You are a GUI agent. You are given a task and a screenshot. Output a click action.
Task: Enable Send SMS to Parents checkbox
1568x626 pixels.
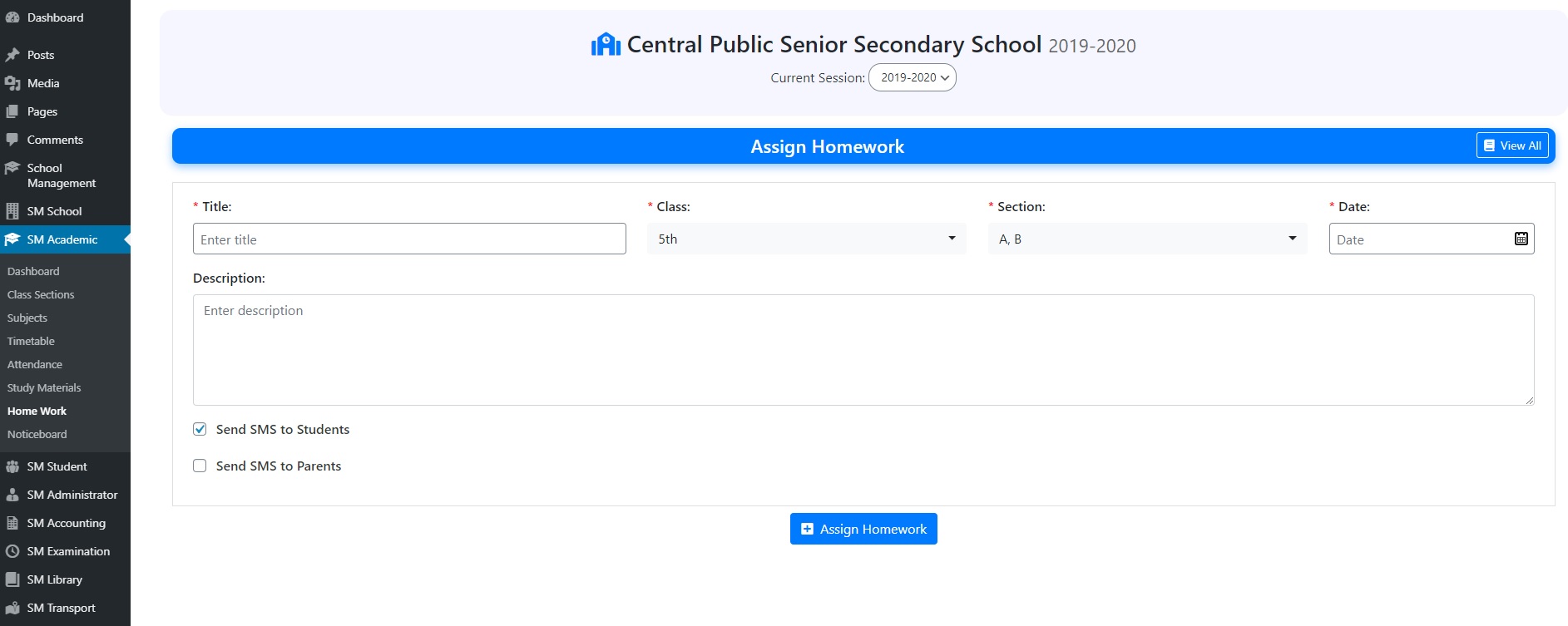(x=200, y=466)
